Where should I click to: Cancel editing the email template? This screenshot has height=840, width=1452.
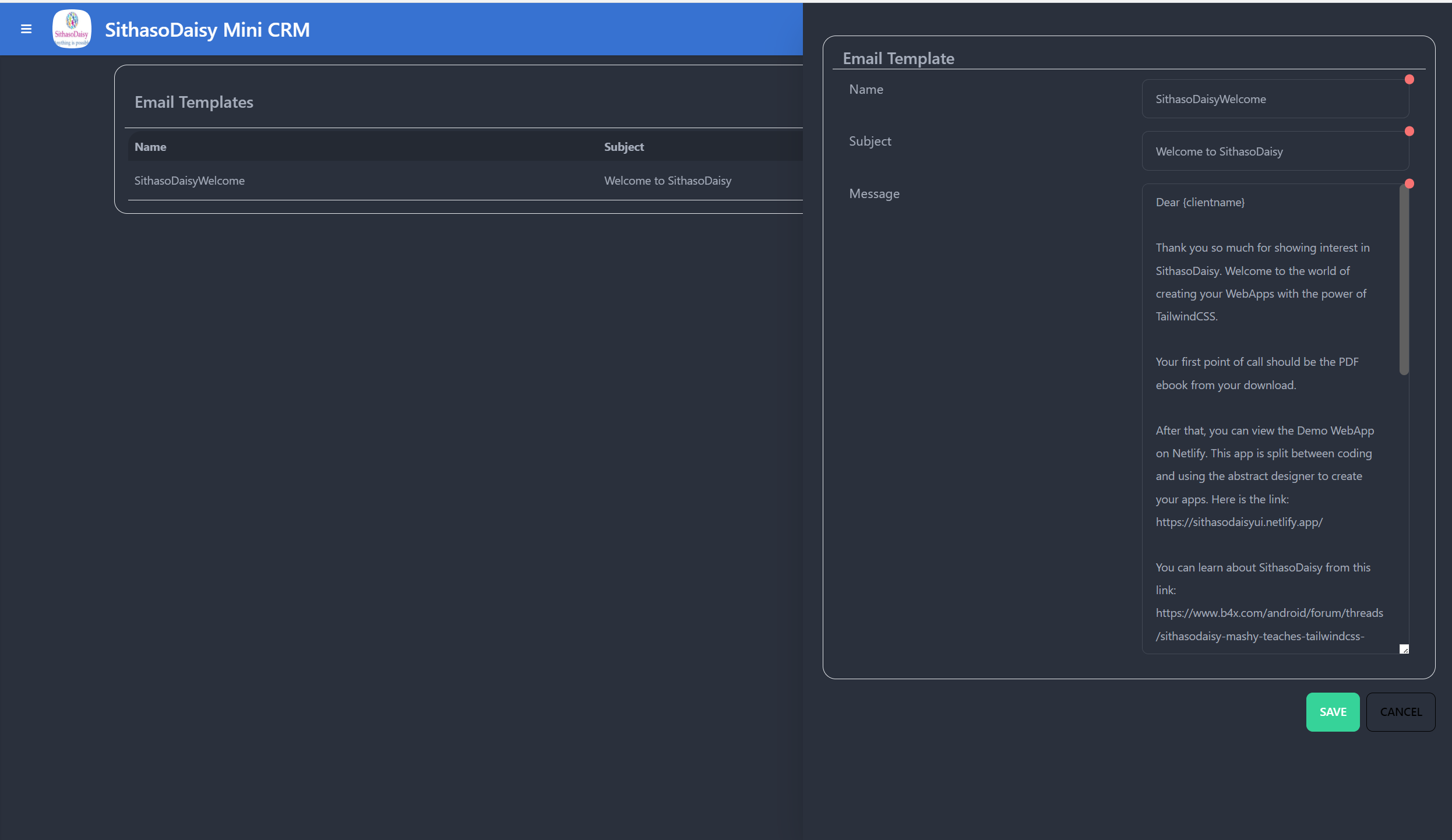pos(1400,712)
